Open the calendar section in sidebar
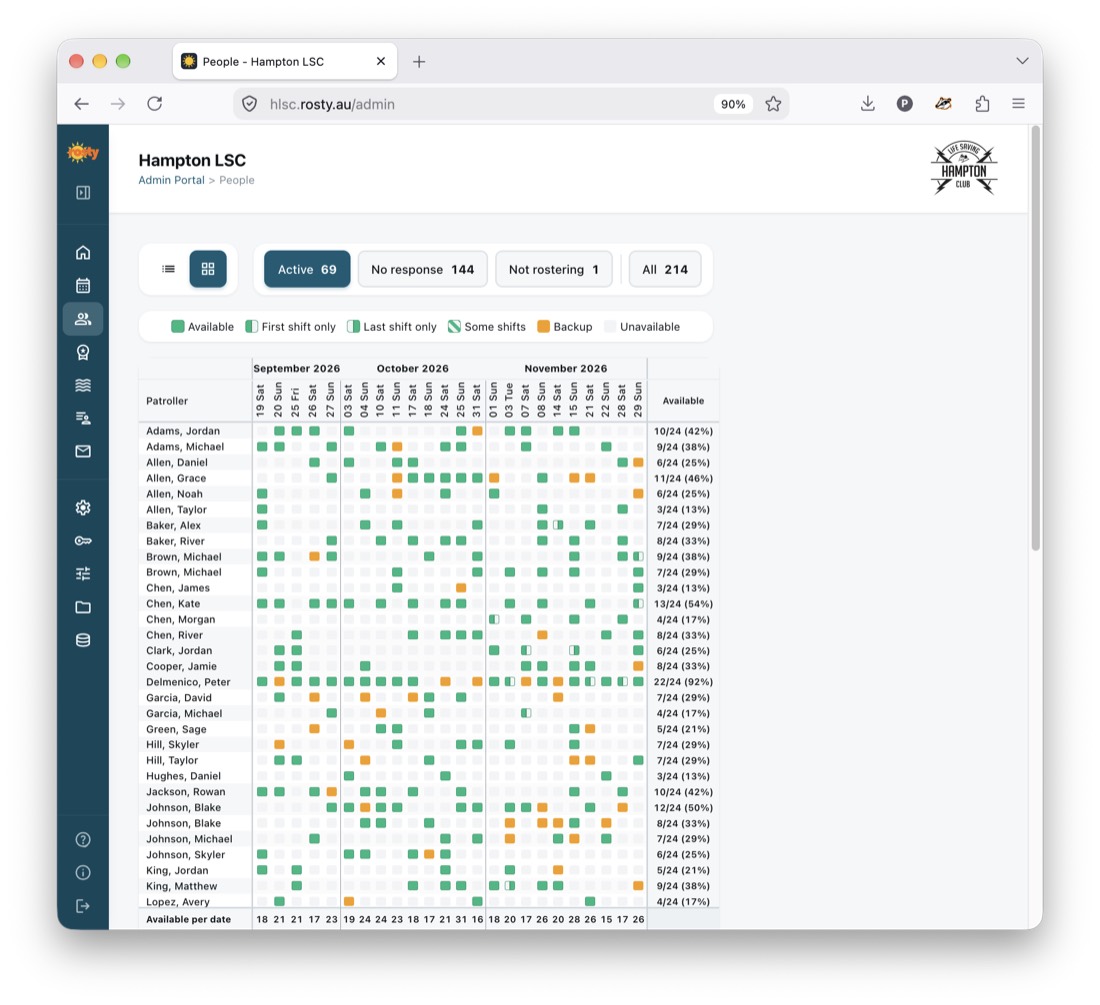The height and width of the screenshot is (1005, 1100). tap(83, 285)
